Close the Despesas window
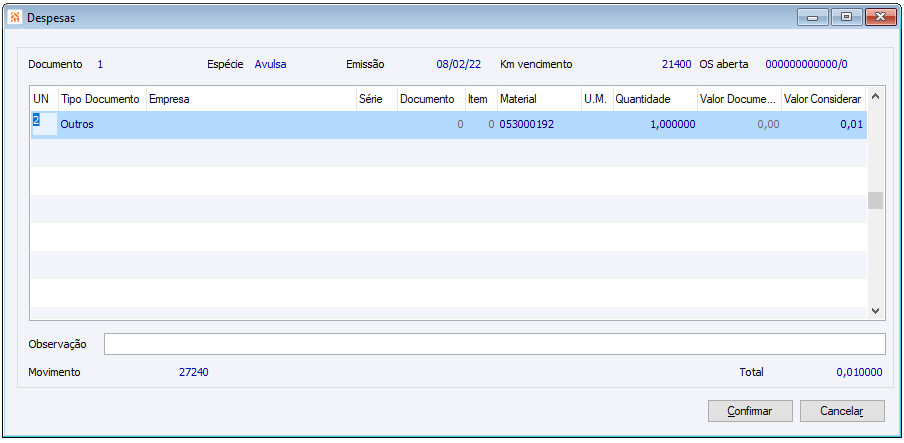Image resolution: width=904 pixels, height=443 pixels. pos(880,17)
